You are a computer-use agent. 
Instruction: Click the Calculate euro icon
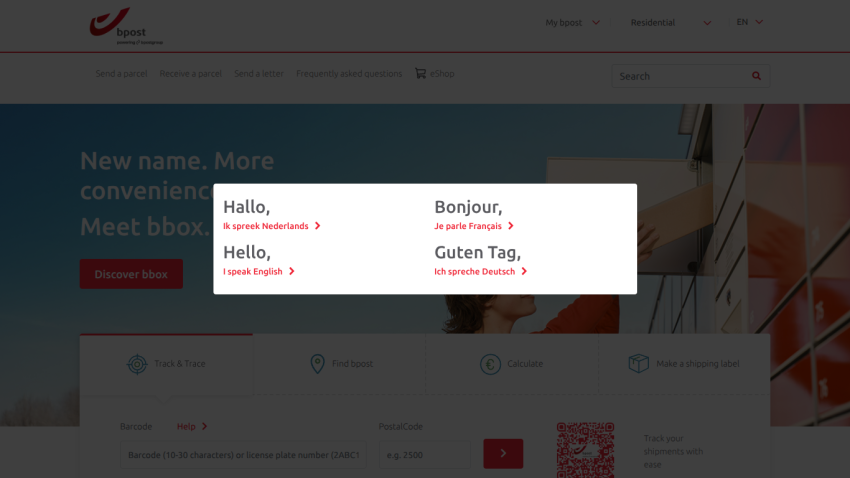(x=490, y=364)
